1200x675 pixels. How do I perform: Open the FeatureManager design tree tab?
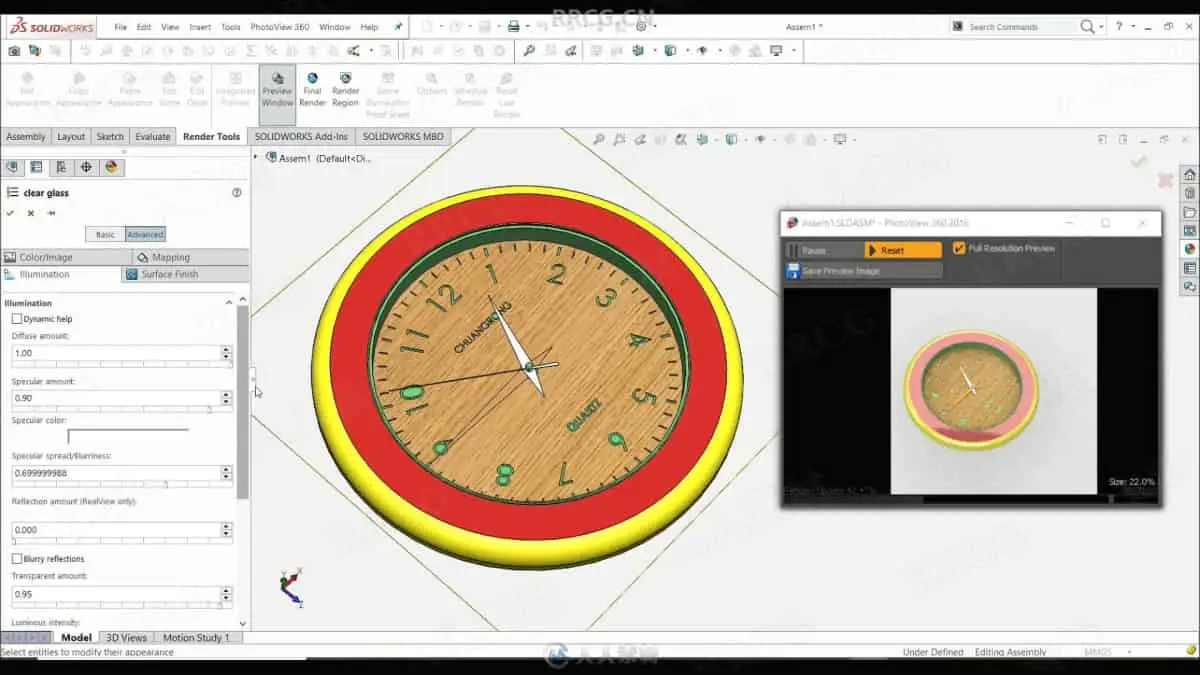click(x=13, y=167)
